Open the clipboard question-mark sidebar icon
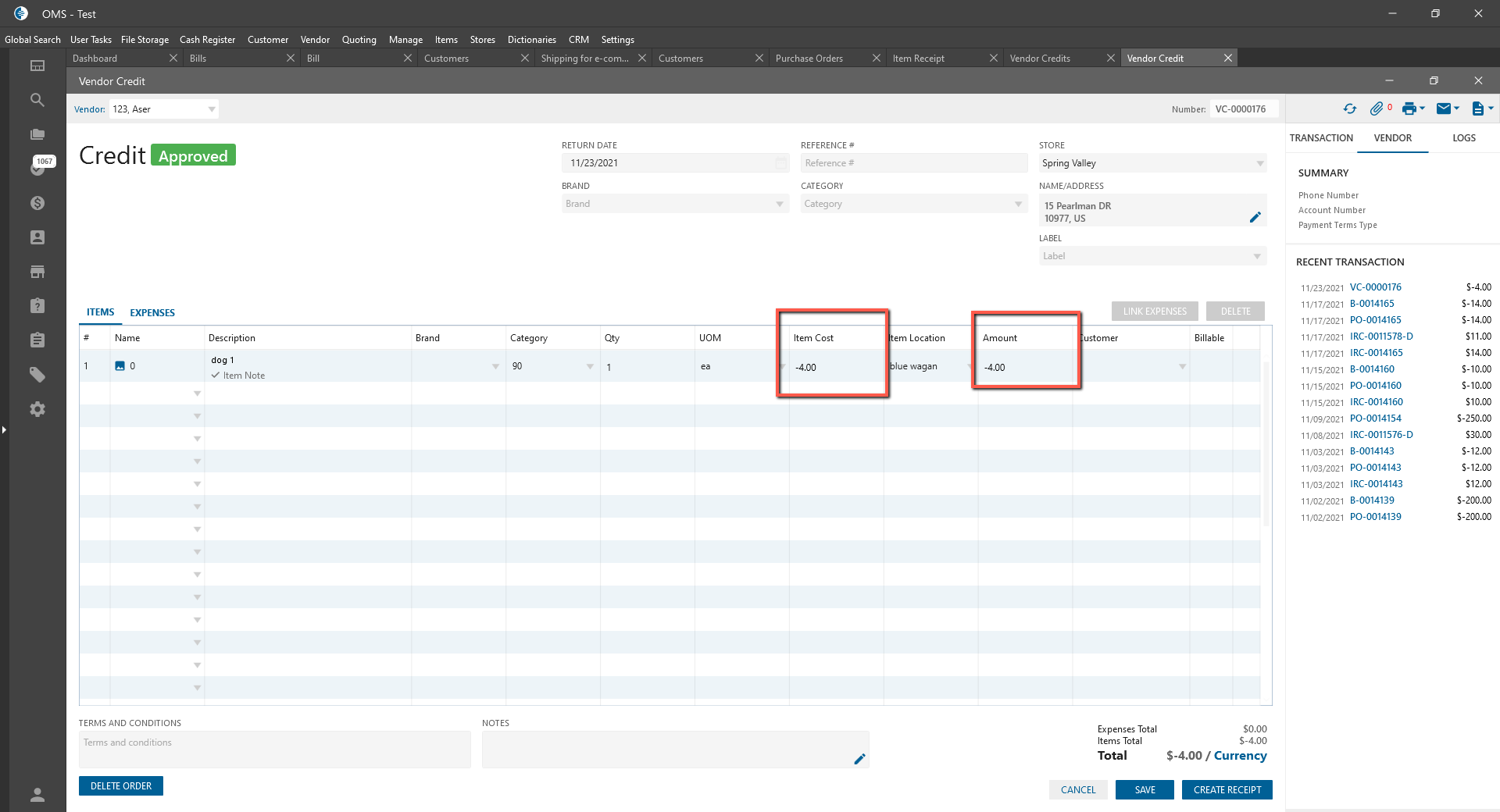1500x812 pixels. coord(37,306)
